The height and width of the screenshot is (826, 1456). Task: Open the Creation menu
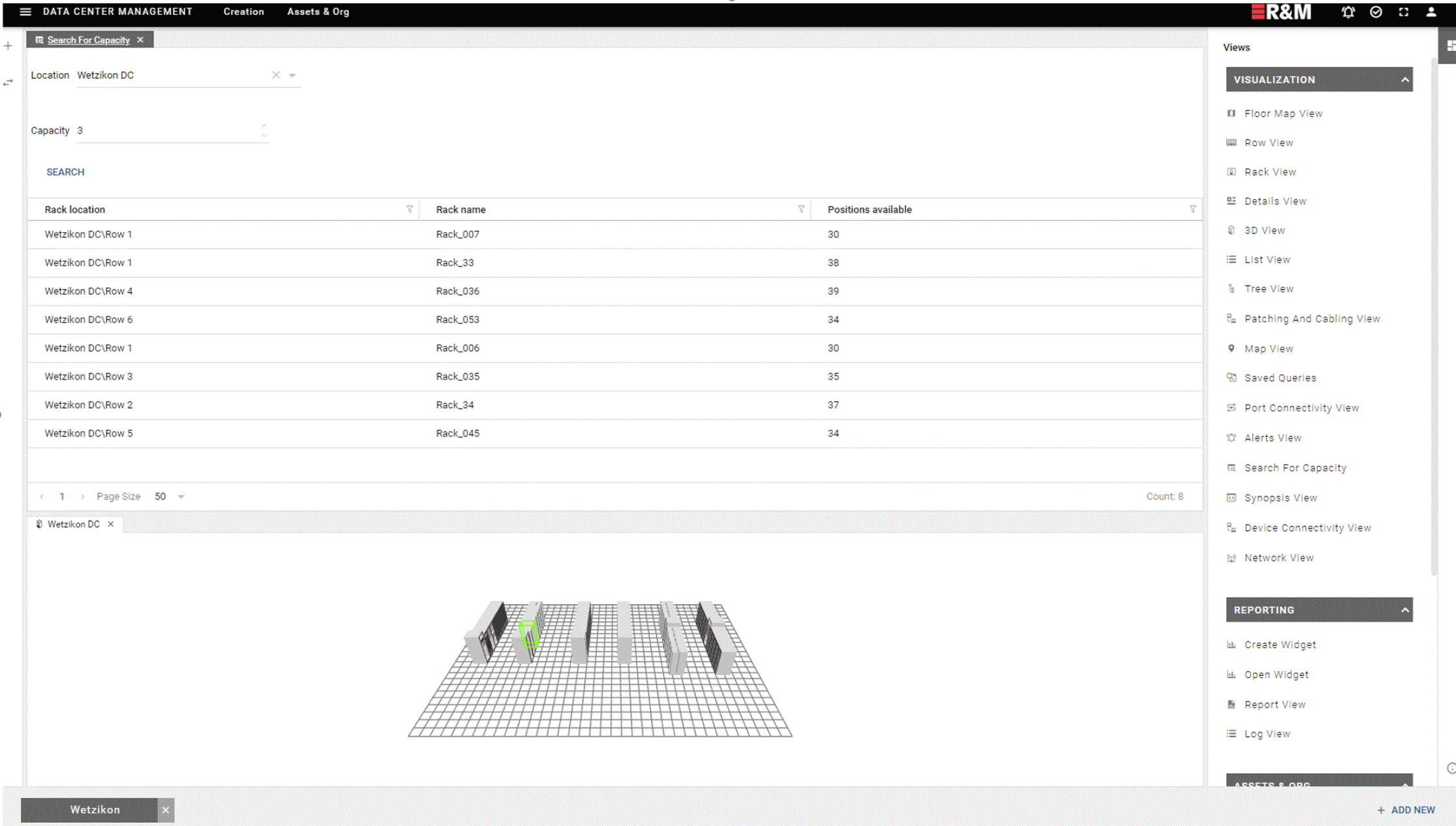[x=243, y=12]
